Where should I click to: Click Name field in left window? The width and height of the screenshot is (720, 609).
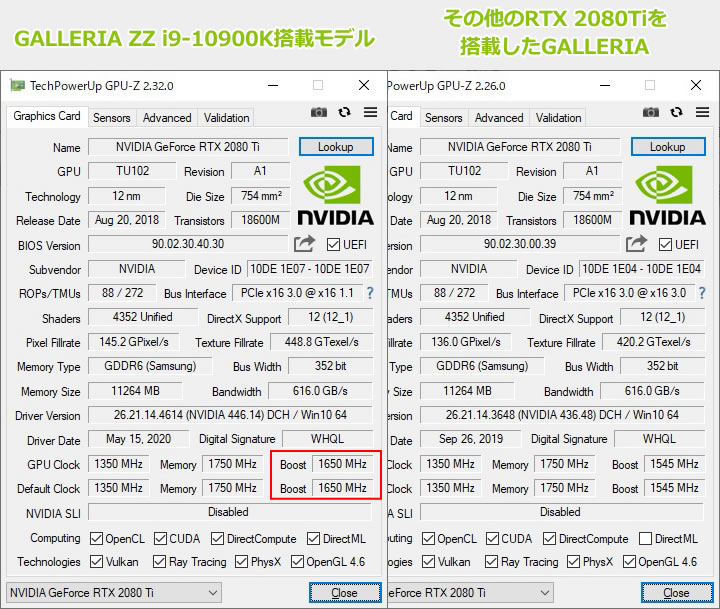pos(188,147)
